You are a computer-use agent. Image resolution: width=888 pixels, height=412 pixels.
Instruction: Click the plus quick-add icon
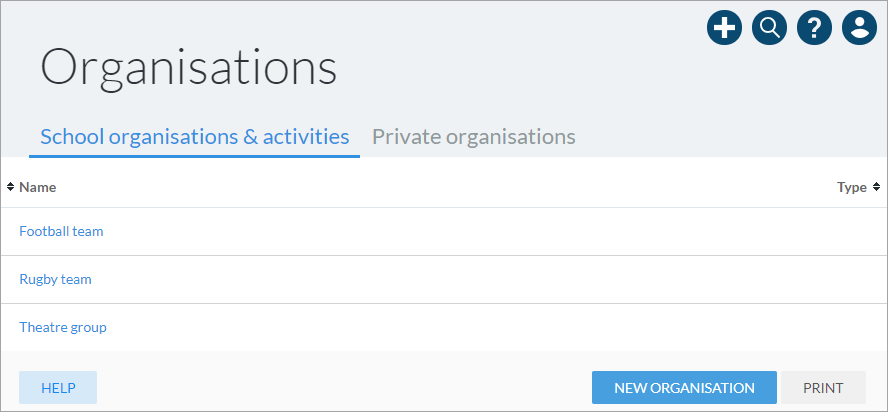point(724,27)
